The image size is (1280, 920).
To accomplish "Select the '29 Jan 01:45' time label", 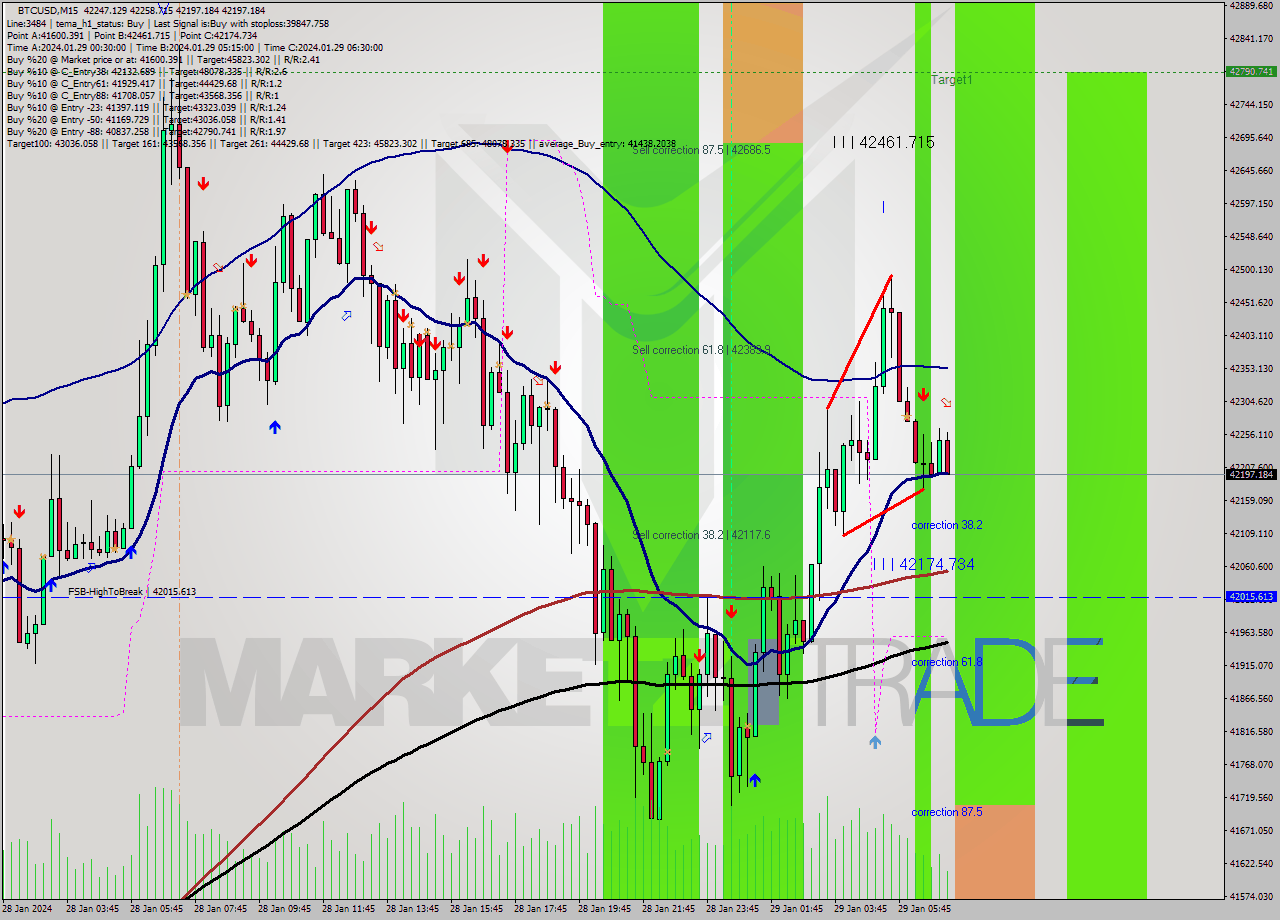I will click(x=796, y=910).
